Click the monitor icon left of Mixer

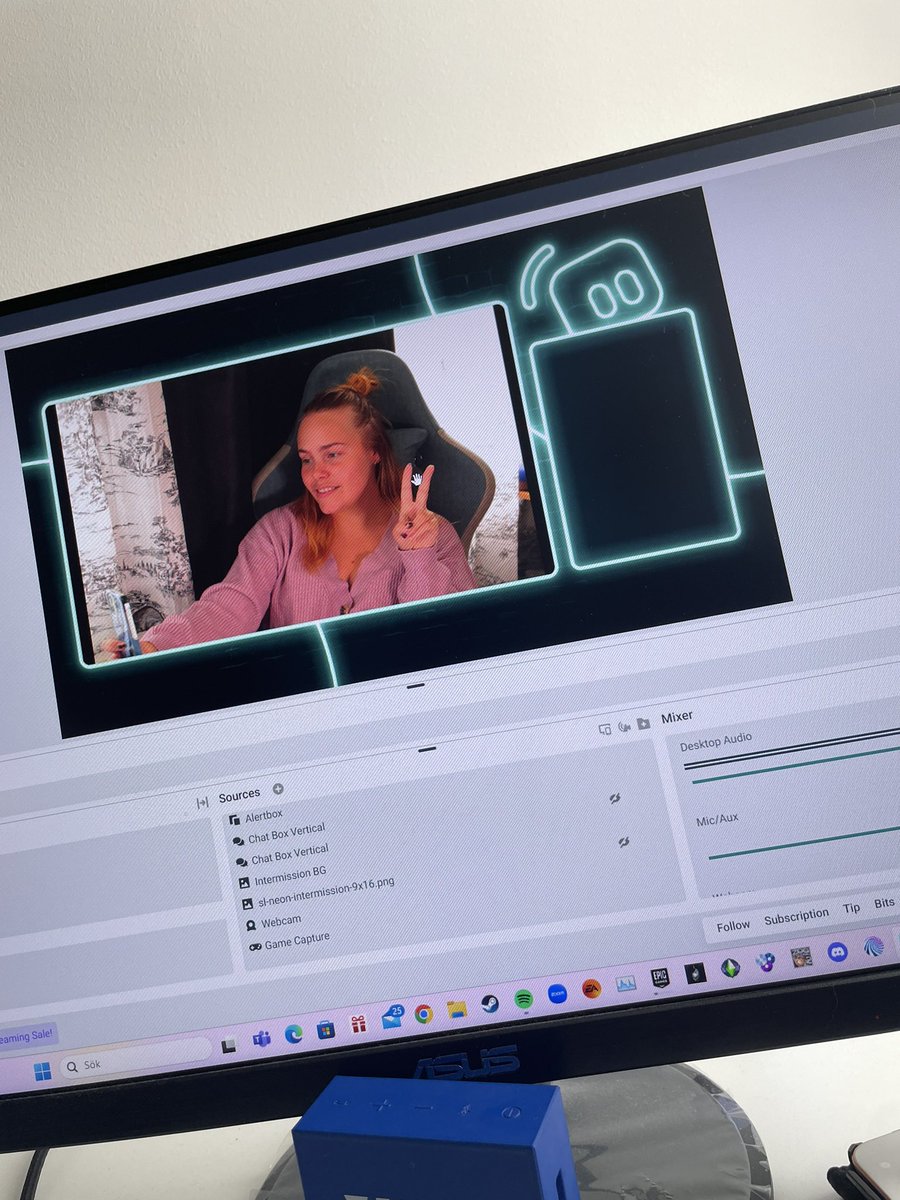pyautogui.click(x=605, y=729)
